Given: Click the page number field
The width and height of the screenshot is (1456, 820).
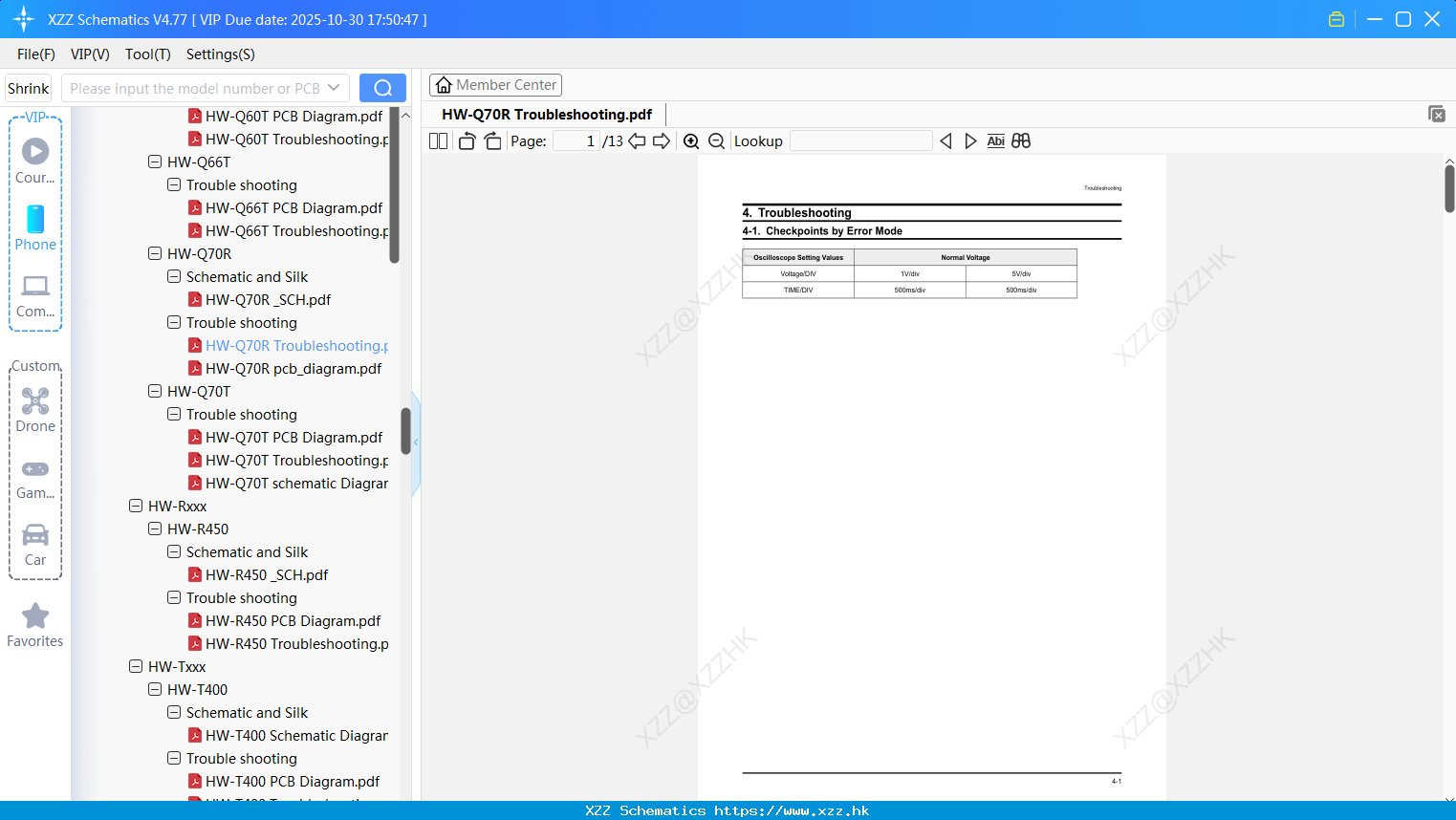Looking at the screenshot, I should (576, 140).
